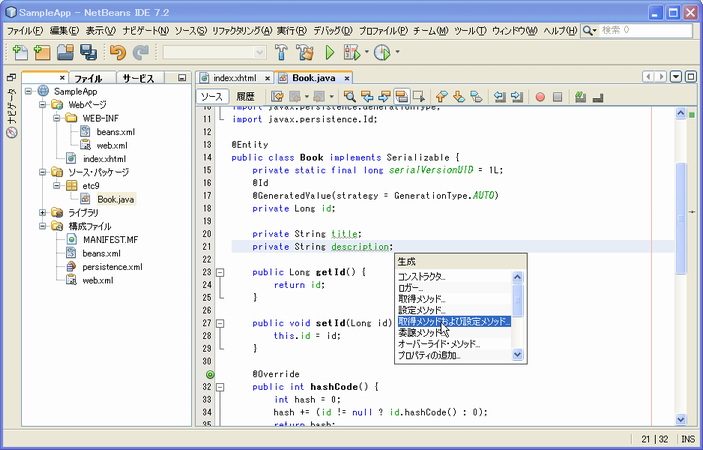Click the Save All toolbar icon

(x=86, y=52)
